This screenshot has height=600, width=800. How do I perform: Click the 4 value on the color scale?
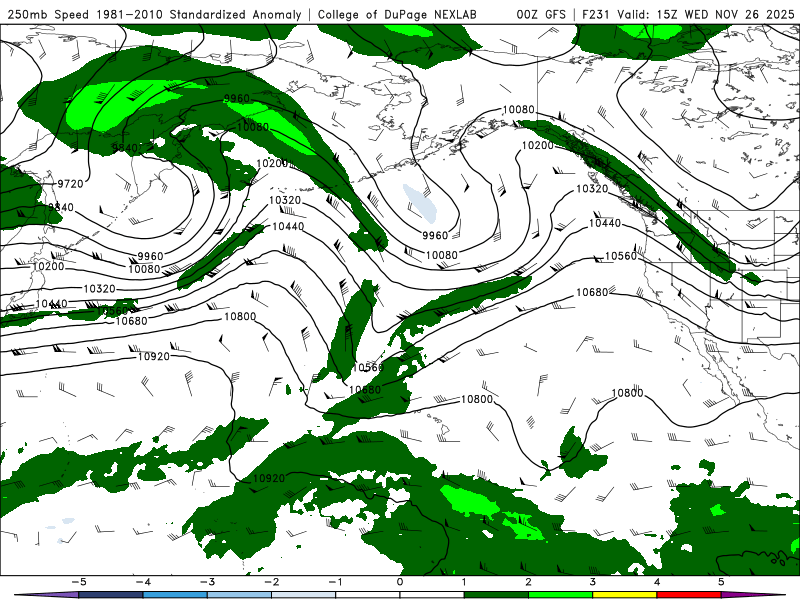pyautogui.click(x=657, y=582)
